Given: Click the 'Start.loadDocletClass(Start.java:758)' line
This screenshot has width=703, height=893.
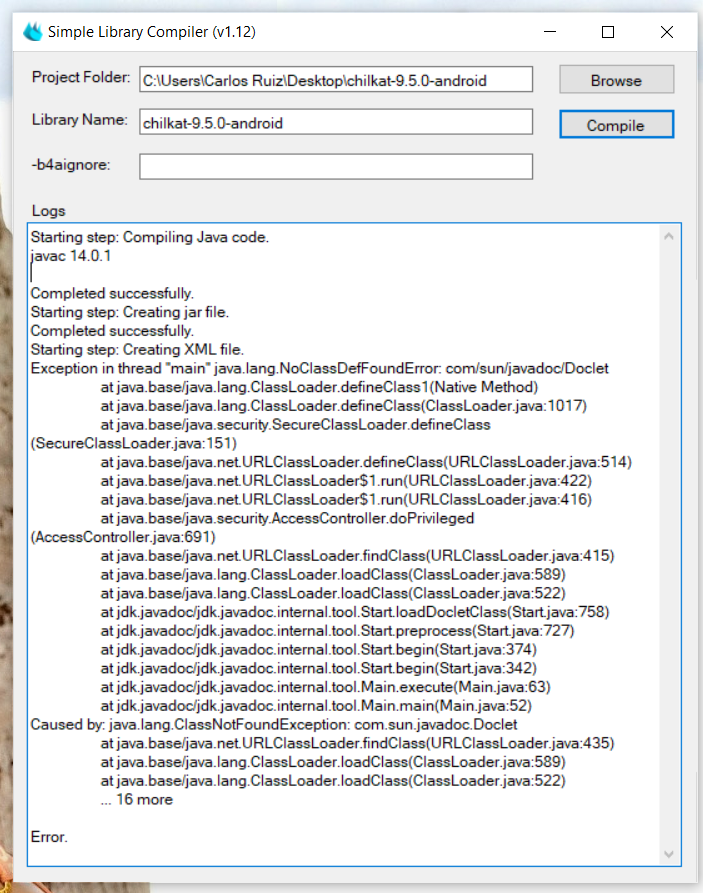Looking at the screenshot, I should pos(355,612).
